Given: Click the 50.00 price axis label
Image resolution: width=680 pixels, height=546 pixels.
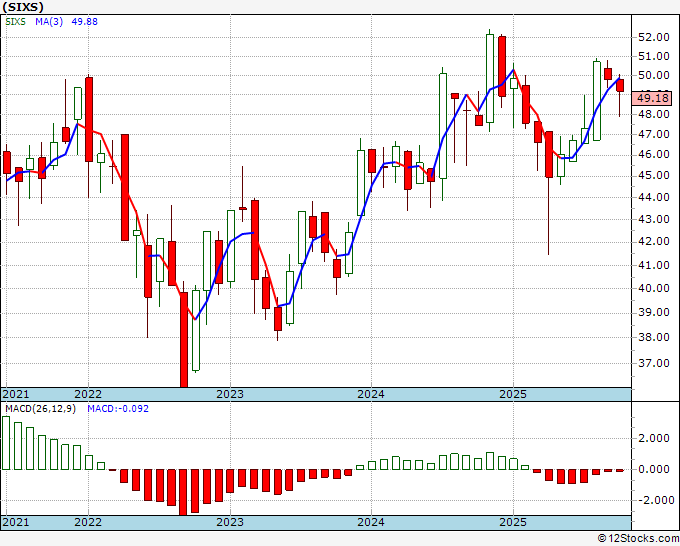Looking at the screenshot, I should pos(654,75).
